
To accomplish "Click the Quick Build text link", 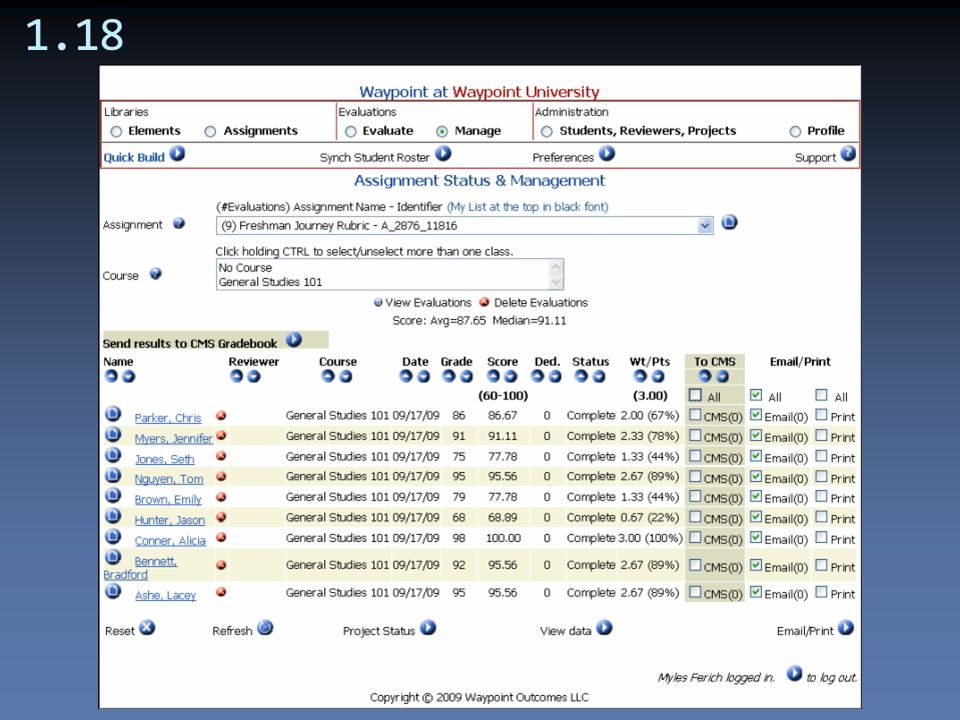I will [134, 157].
